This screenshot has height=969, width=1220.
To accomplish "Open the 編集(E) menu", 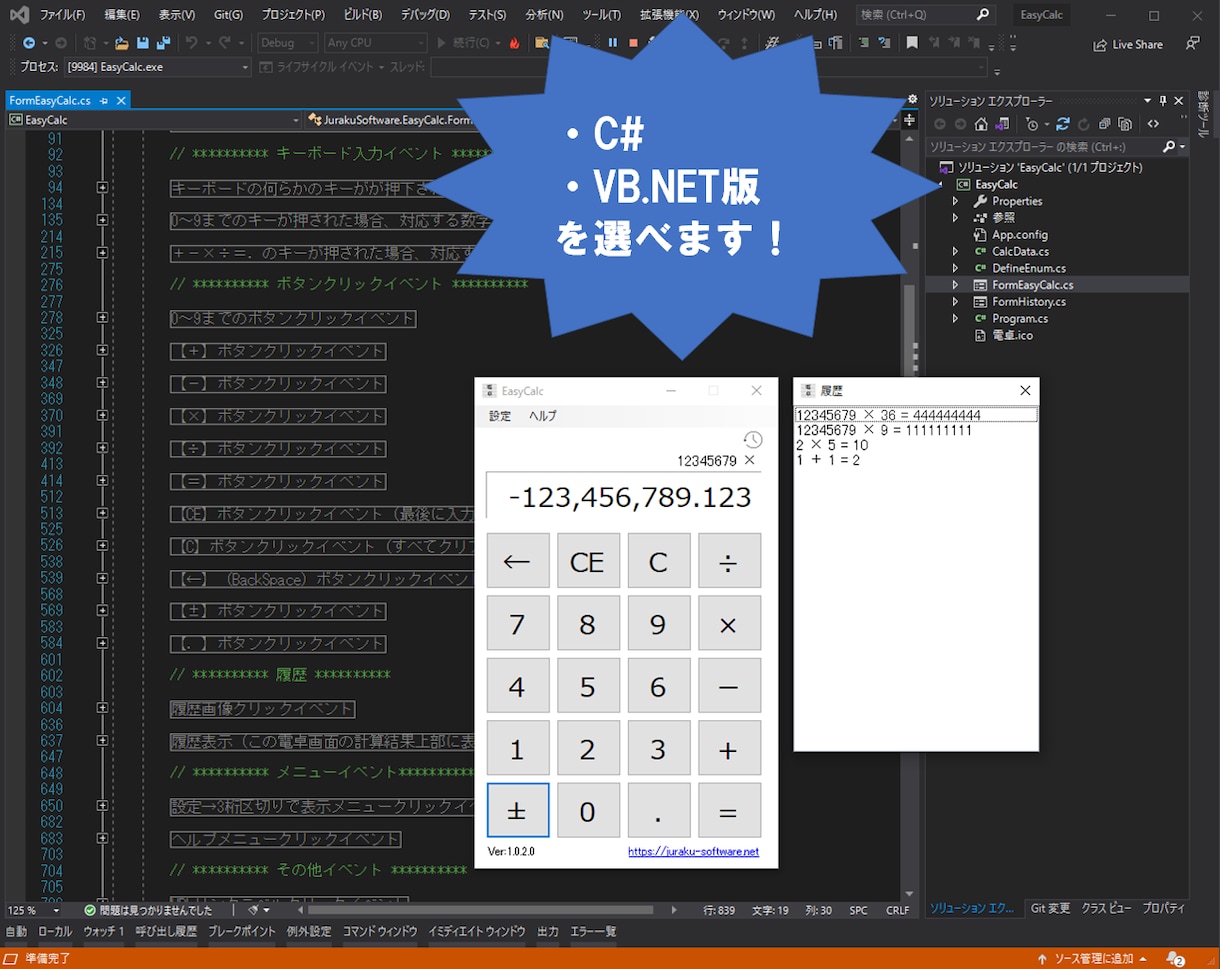I will (x=122, y=15).
